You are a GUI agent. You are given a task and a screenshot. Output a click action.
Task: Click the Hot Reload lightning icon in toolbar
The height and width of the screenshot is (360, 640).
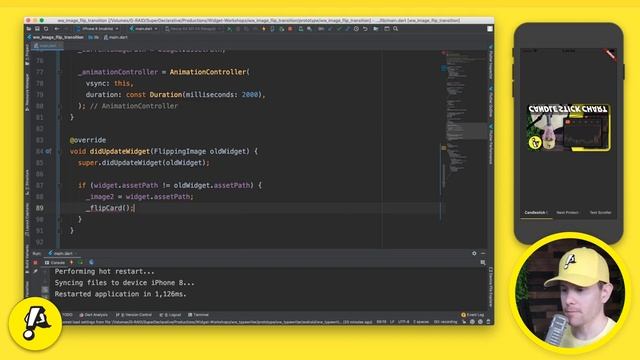[264, 29]
